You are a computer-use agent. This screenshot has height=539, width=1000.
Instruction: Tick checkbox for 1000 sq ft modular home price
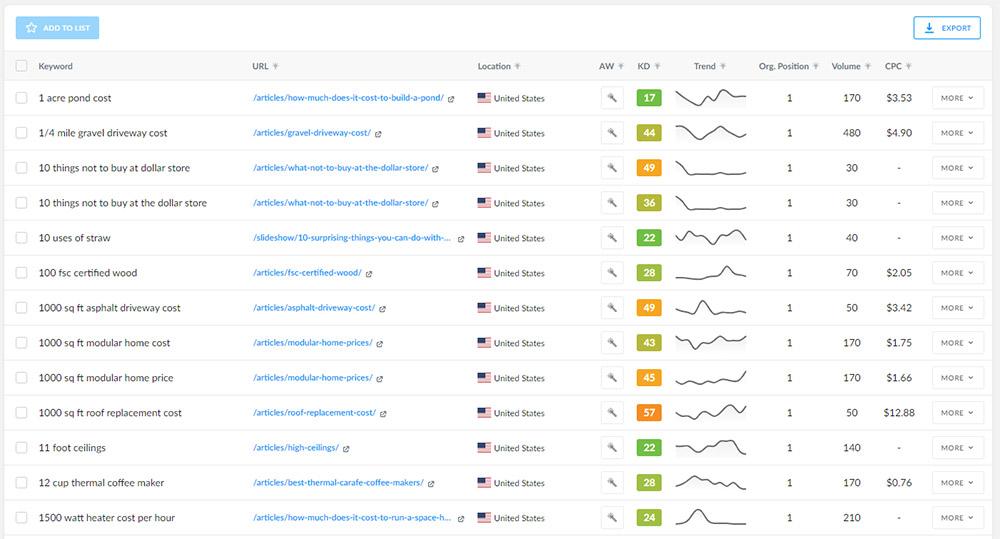pyautogui.click(x=22, y=378)
